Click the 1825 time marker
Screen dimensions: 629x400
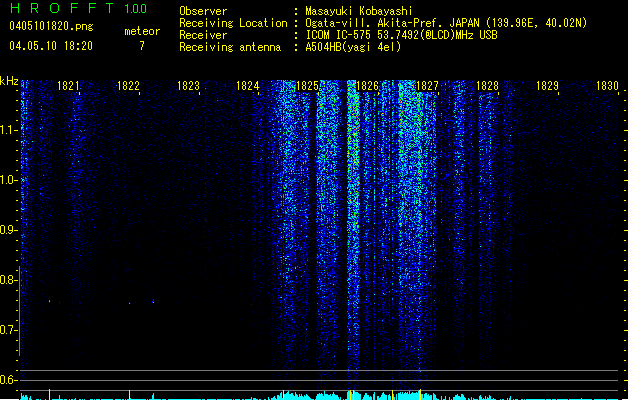(307, 86)
